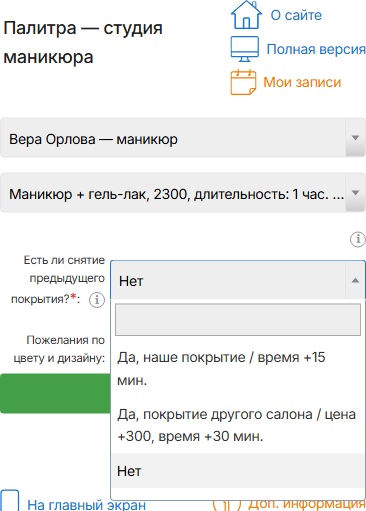Click the up arrow of the coating dropdown
Screen dimensions: 366x511
355,280
